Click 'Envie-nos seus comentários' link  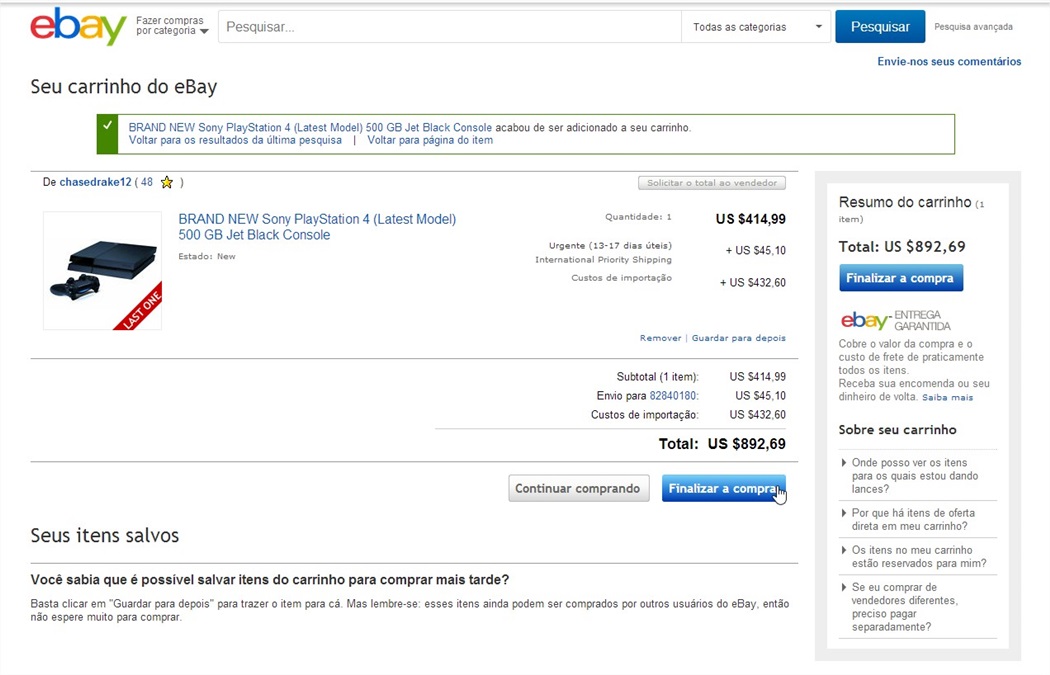[949, 62]
